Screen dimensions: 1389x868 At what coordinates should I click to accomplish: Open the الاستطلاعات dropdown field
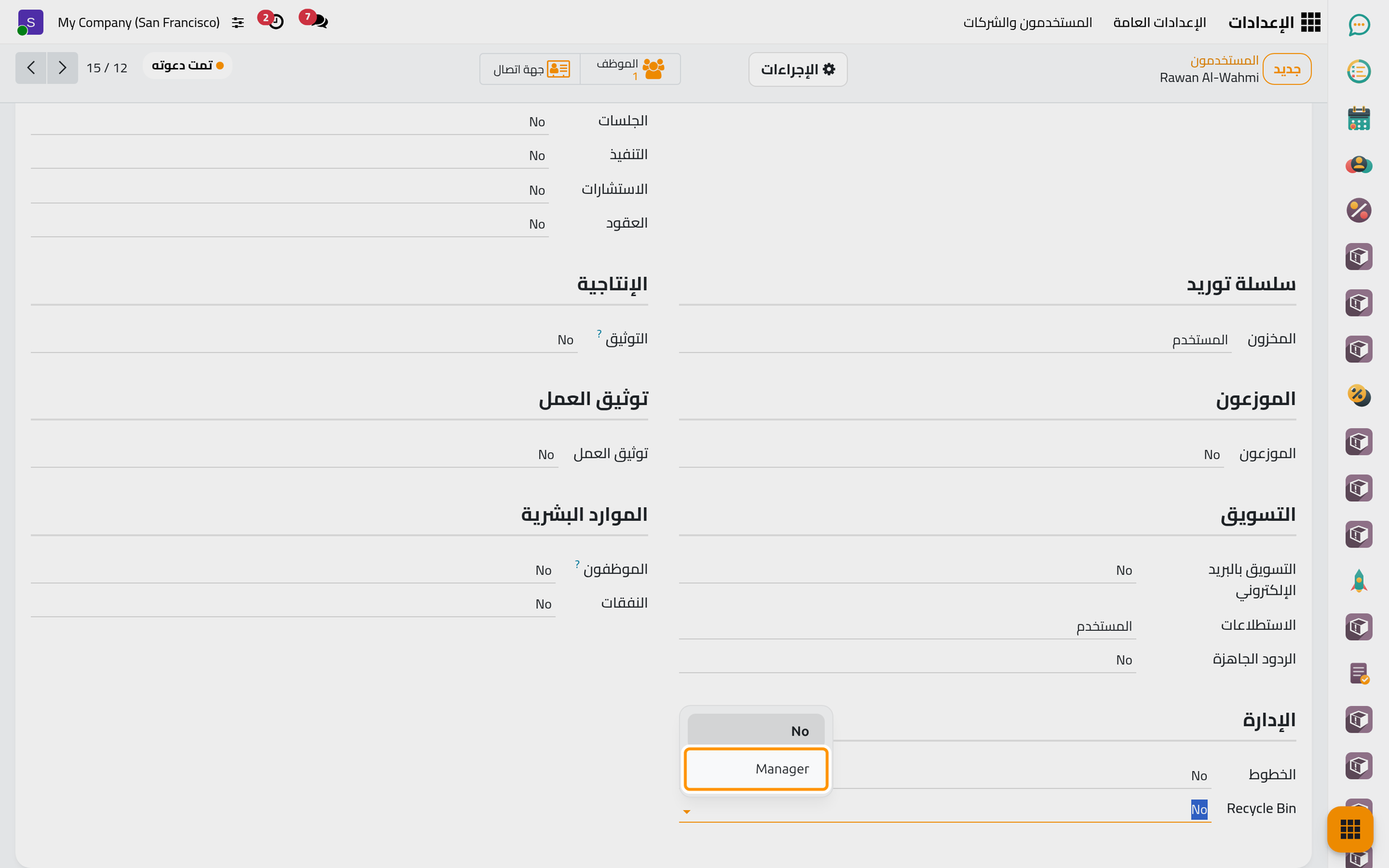[x=907, y=626]
